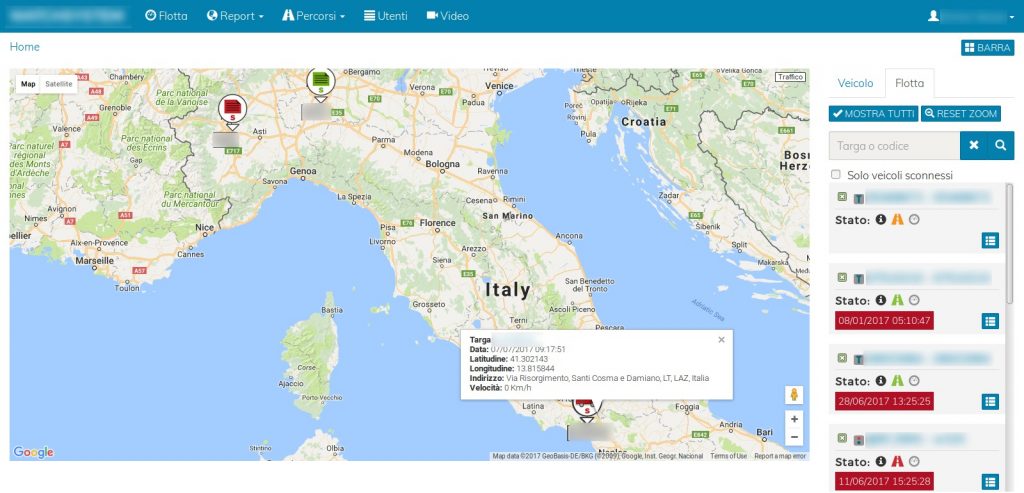The height and width of the screenshot is (493, 1024).
Task: Toggle visibility box of first vehicle card
Action: click(842, 197)
